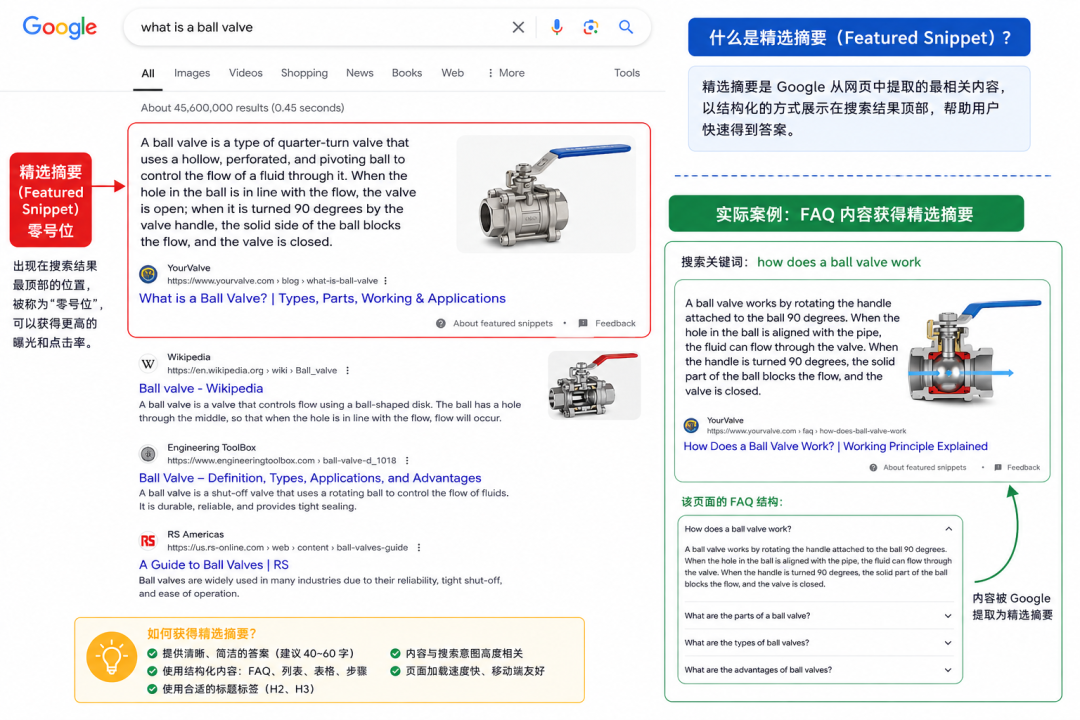Switch to the Images tab
Viewport: 1080px width, 720px height.
coord(191,73)
